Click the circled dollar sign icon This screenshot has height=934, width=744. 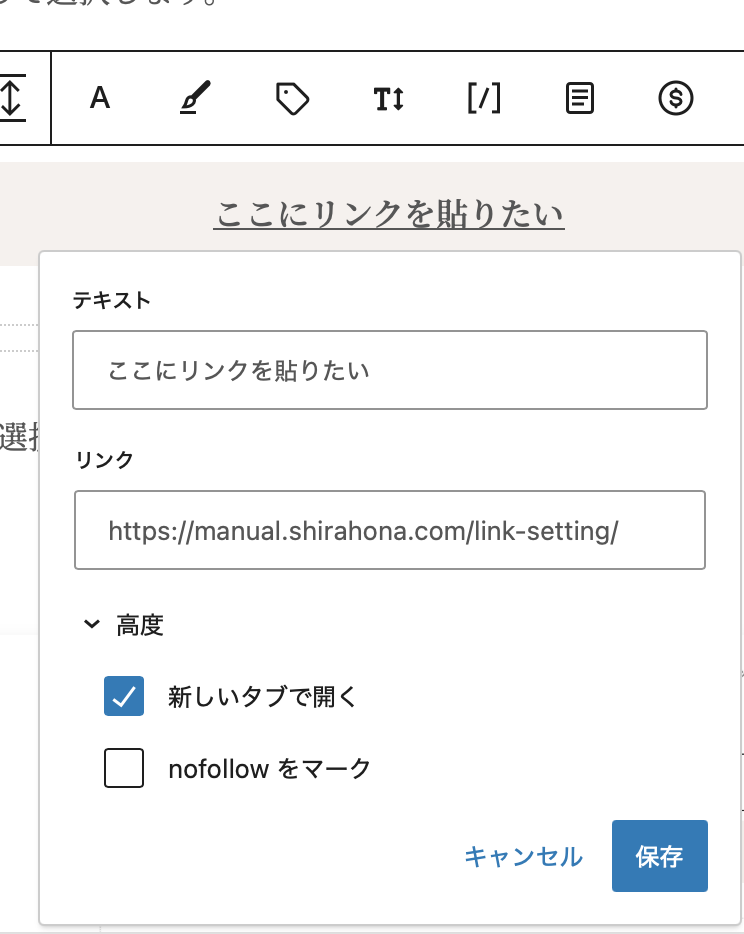[x=676, y=98]
